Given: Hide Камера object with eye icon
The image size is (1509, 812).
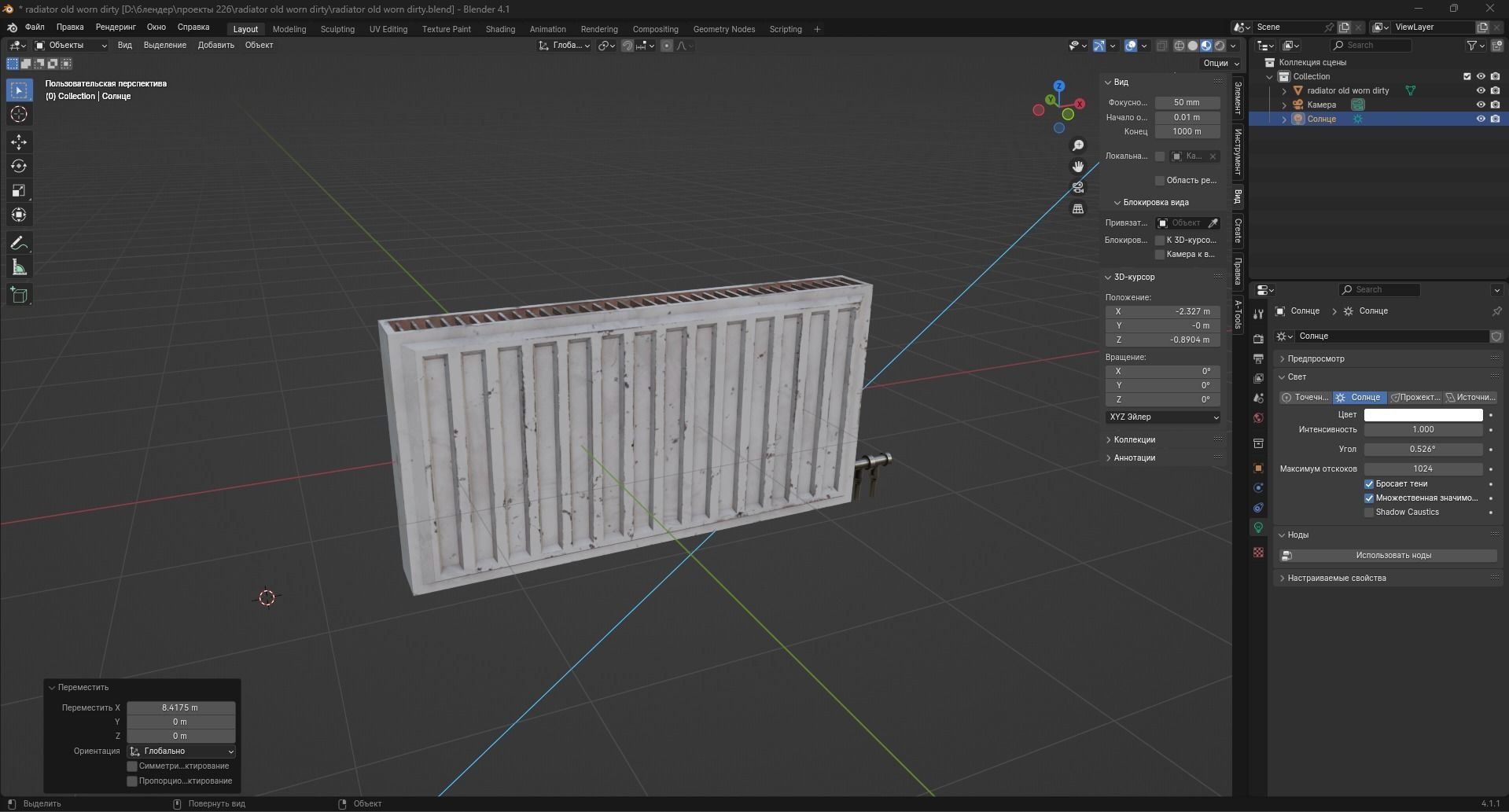Looking at the screenshot, I should [1481, 105].
